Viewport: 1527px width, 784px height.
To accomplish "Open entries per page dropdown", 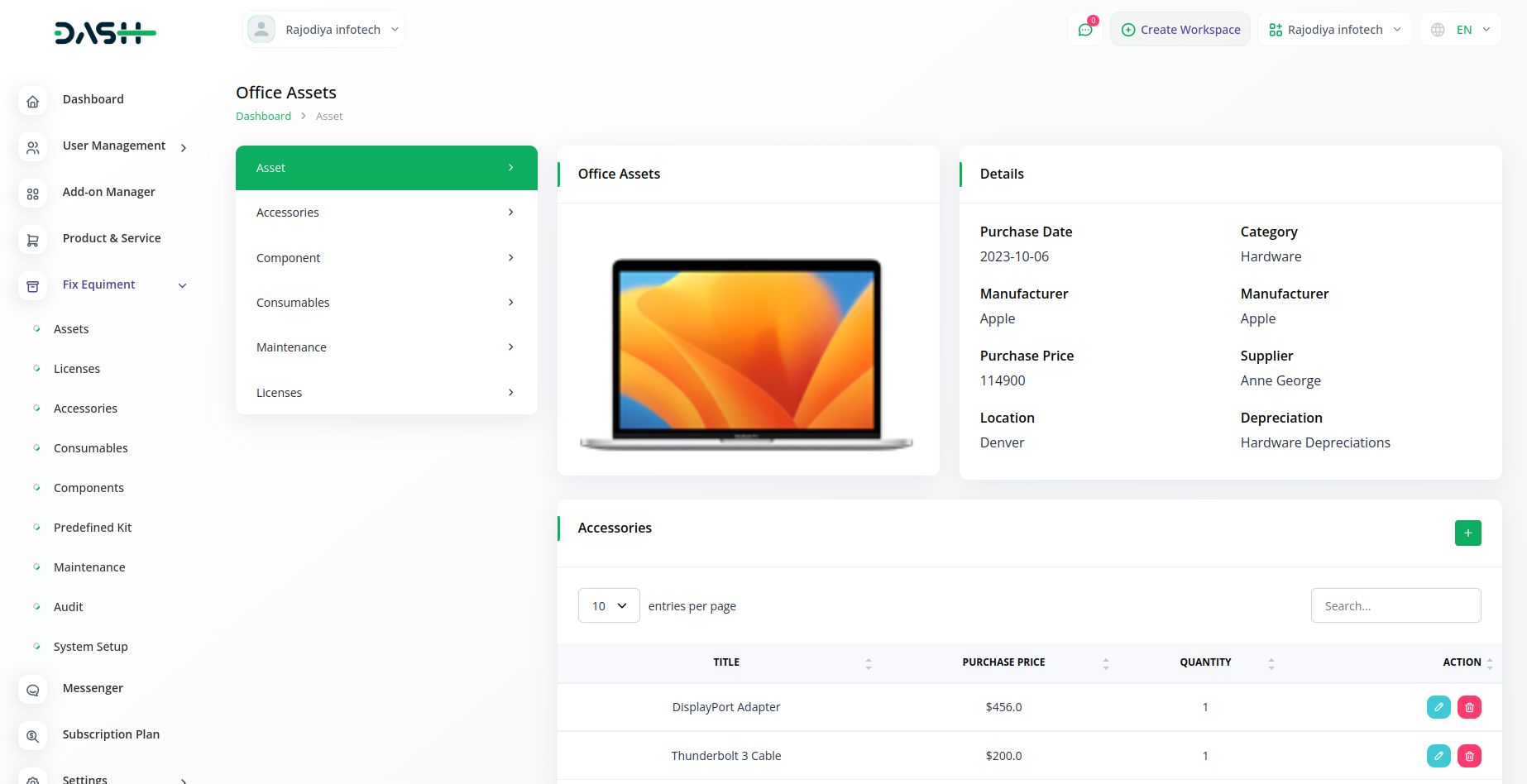I will pyautogui.click(x=609, y=605).
